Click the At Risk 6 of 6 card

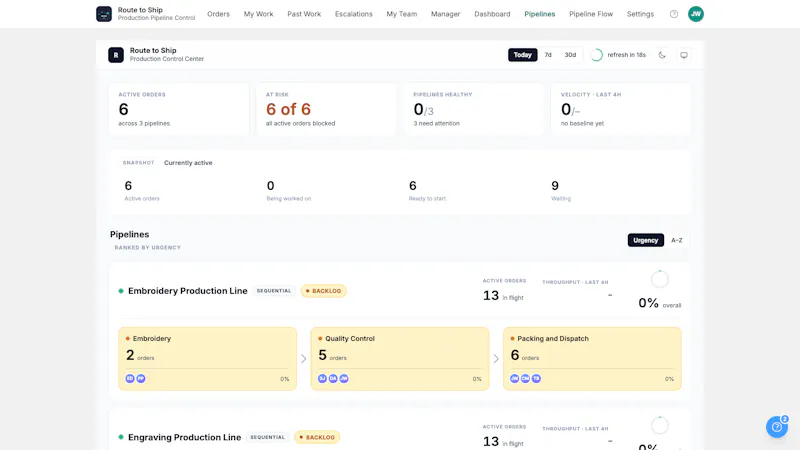(327, 109)
